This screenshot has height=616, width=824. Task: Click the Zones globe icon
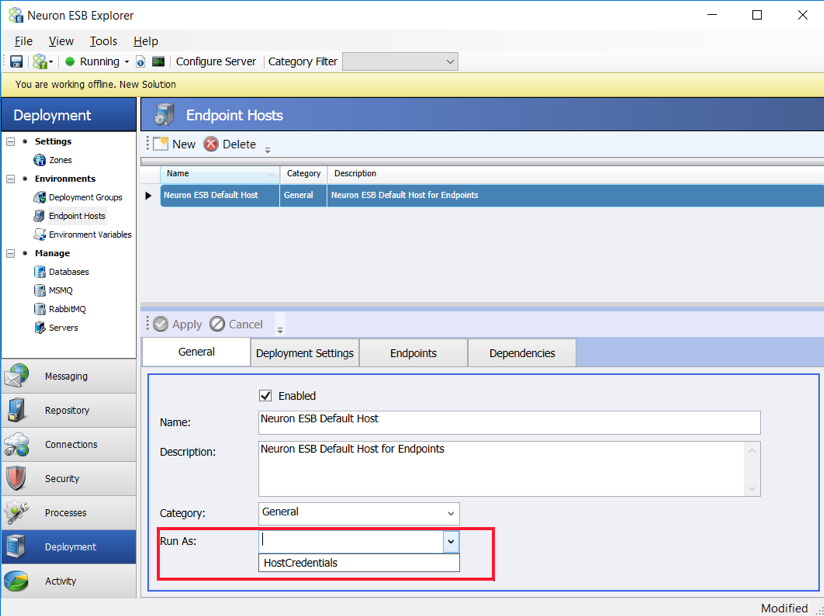[x=39, y=160]
